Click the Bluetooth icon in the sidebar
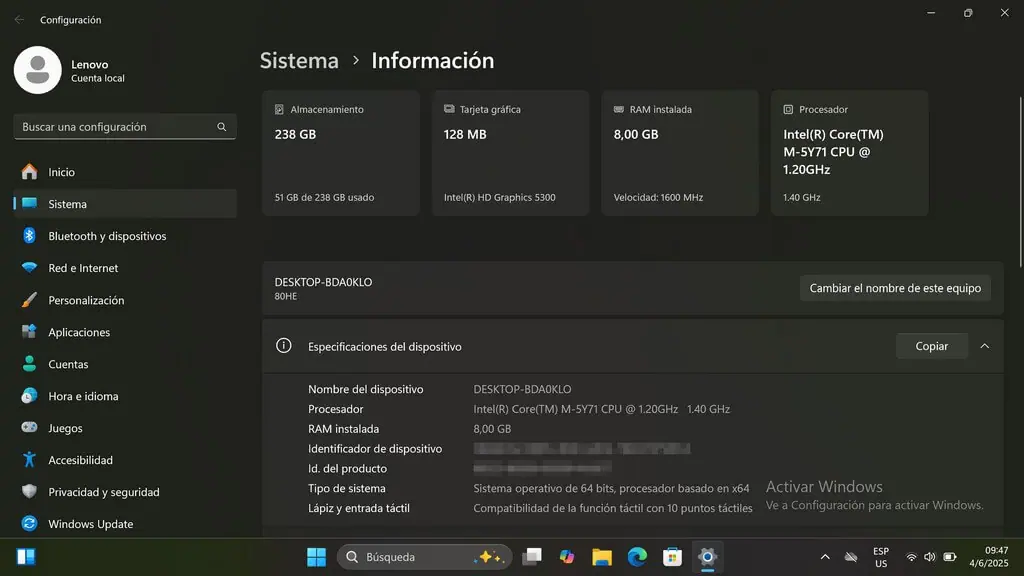This screenshot has width=1024, height=576. pyautogui.click(x=29, y=235)
